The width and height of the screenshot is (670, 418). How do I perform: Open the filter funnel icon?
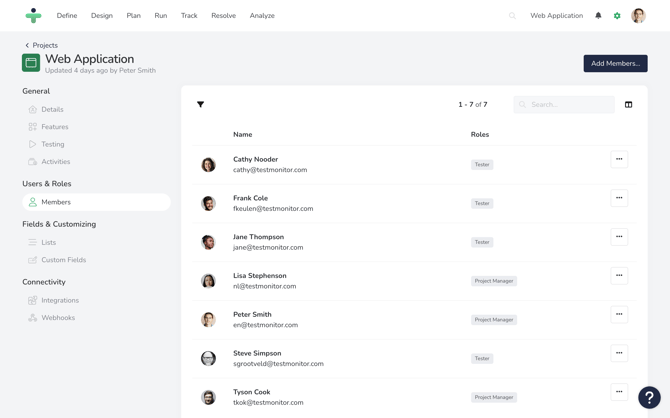[x=200, y=104]
